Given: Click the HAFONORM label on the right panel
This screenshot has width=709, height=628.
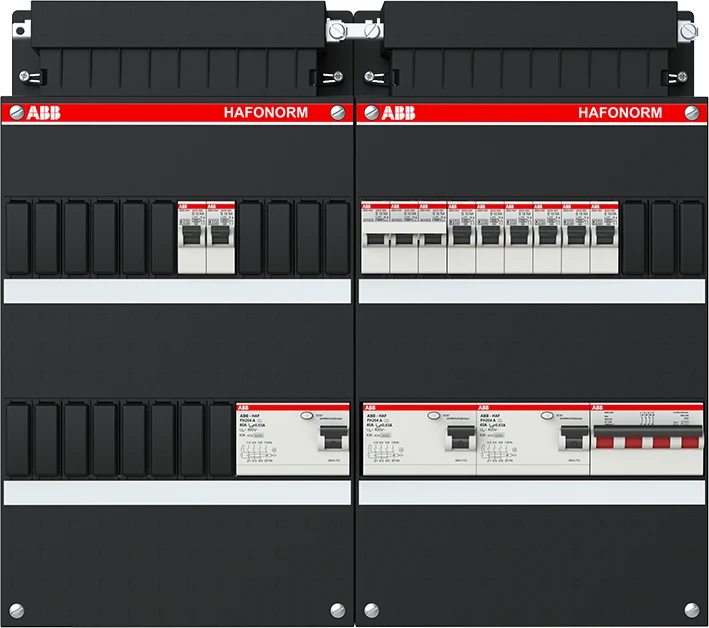Looking at the screenshot, I should tap(619, 113).
